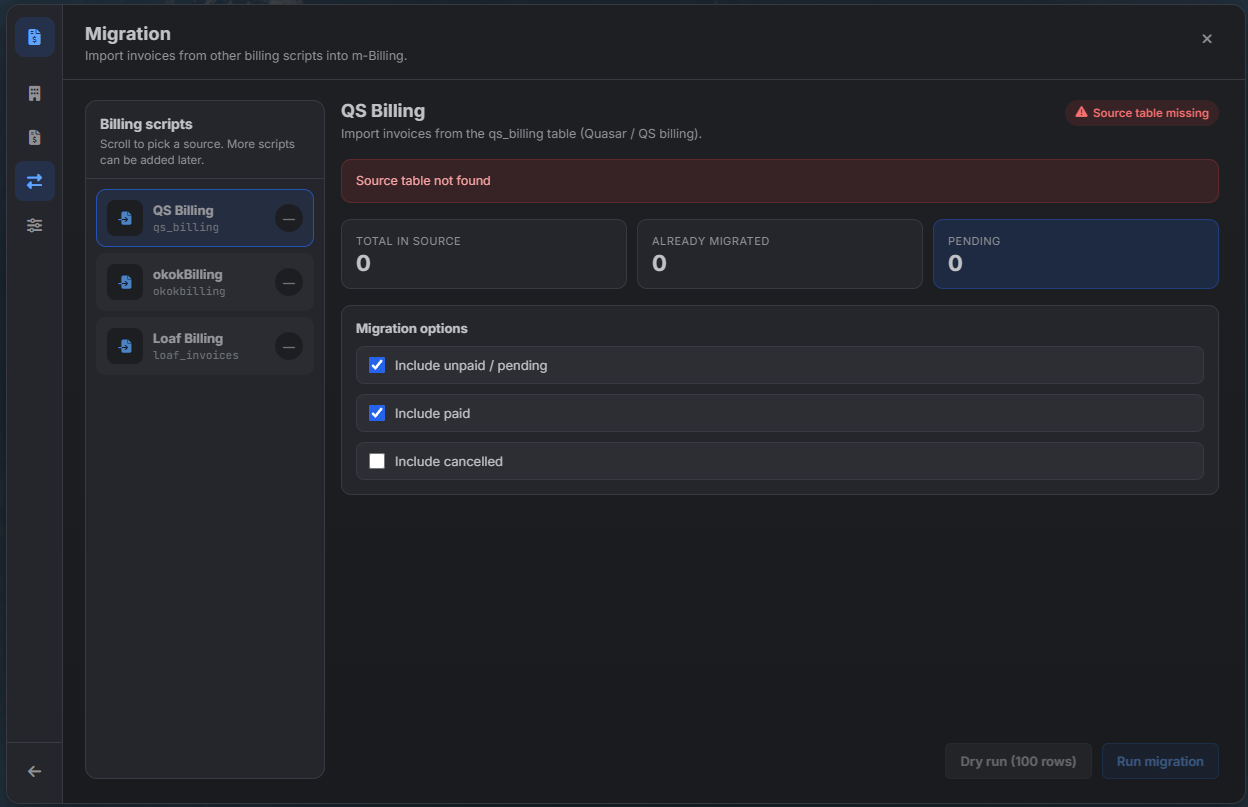Click the Run migration button
Image resolution: width=1248 pixels, height=807 pixels.
[x=1160, y=761]
